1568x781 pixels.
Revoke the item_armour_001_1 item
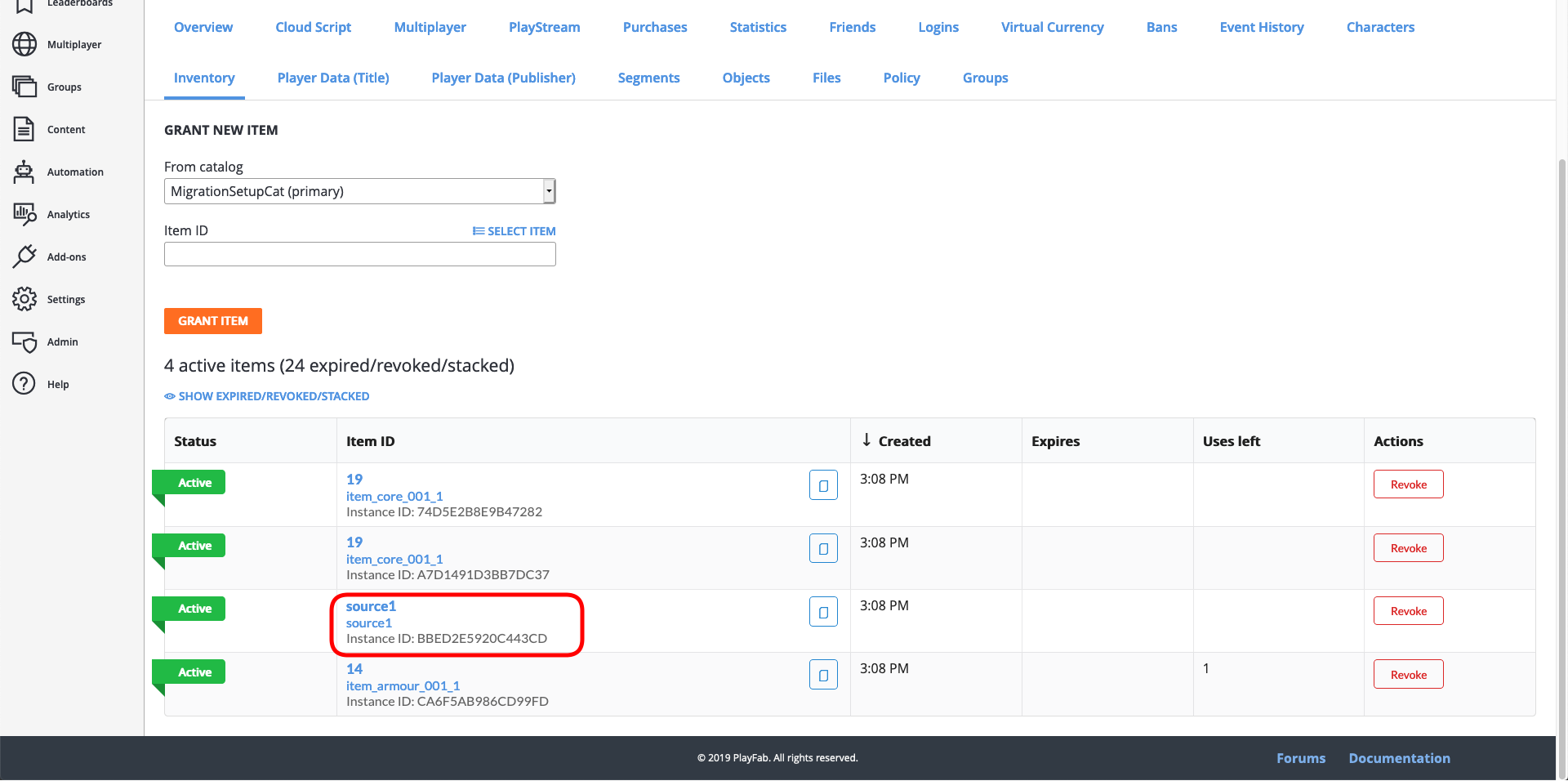(x=1409, y=675)
